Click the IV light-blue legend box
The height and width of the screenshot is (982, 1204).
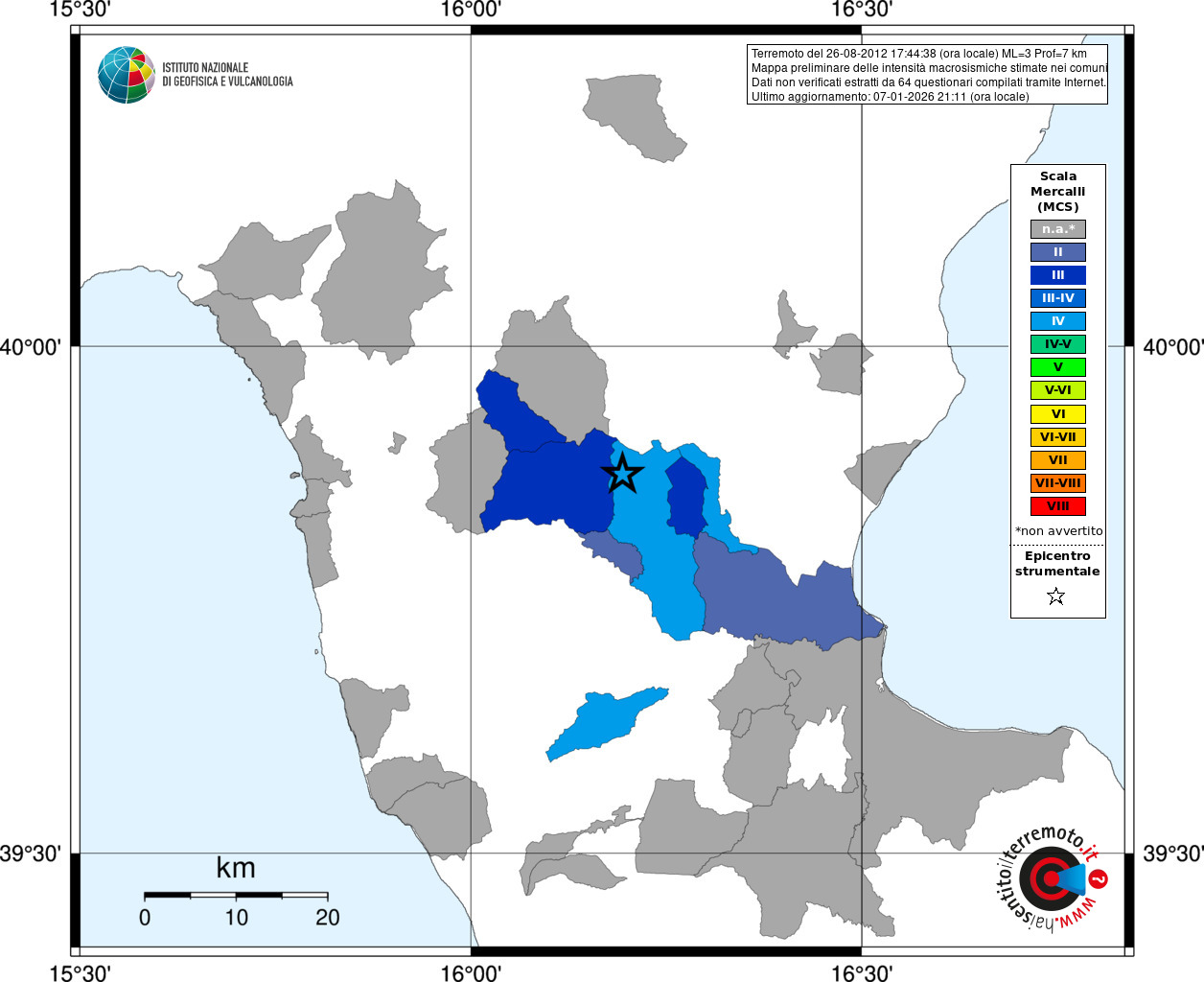click(x=1058, y=321)
